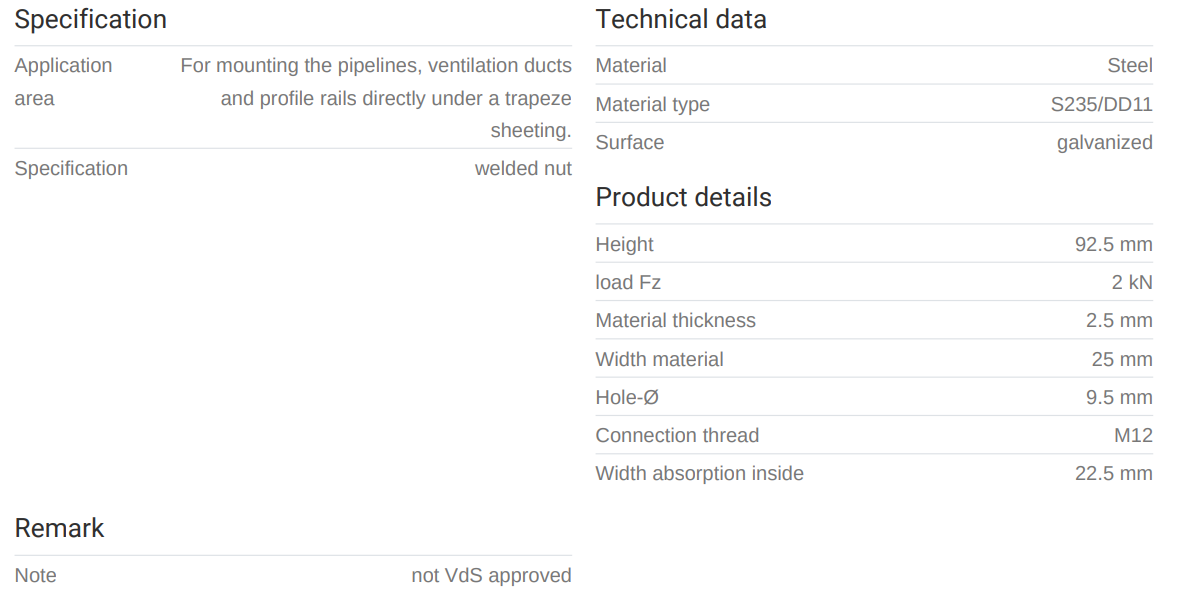Click the Product details heading
This screenshot has height=593, width=1183.
(x=683, y=198)
